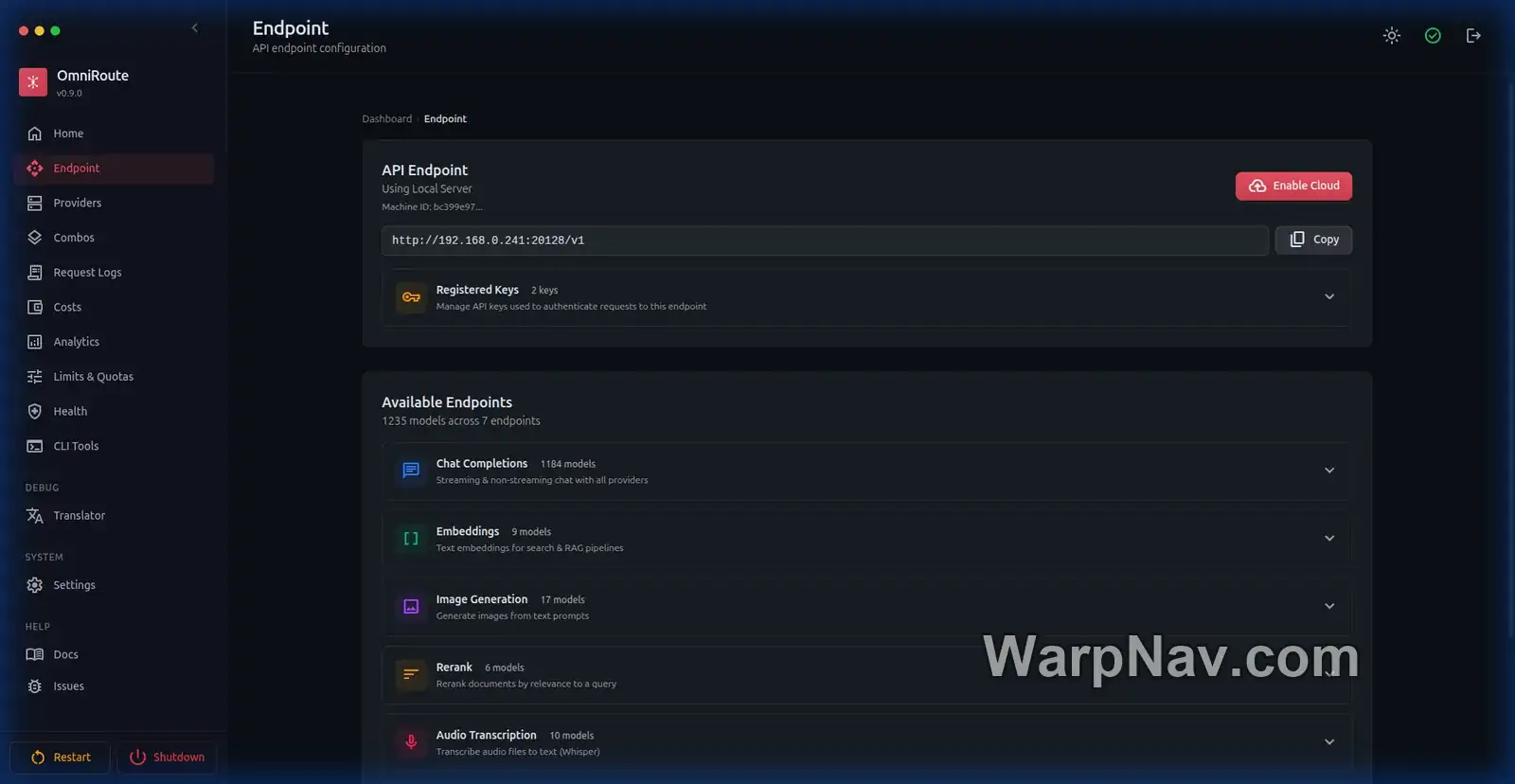Go to Combos section
Image resolution: width=1515 pixels, height=784 pixels.
[114, 238]
